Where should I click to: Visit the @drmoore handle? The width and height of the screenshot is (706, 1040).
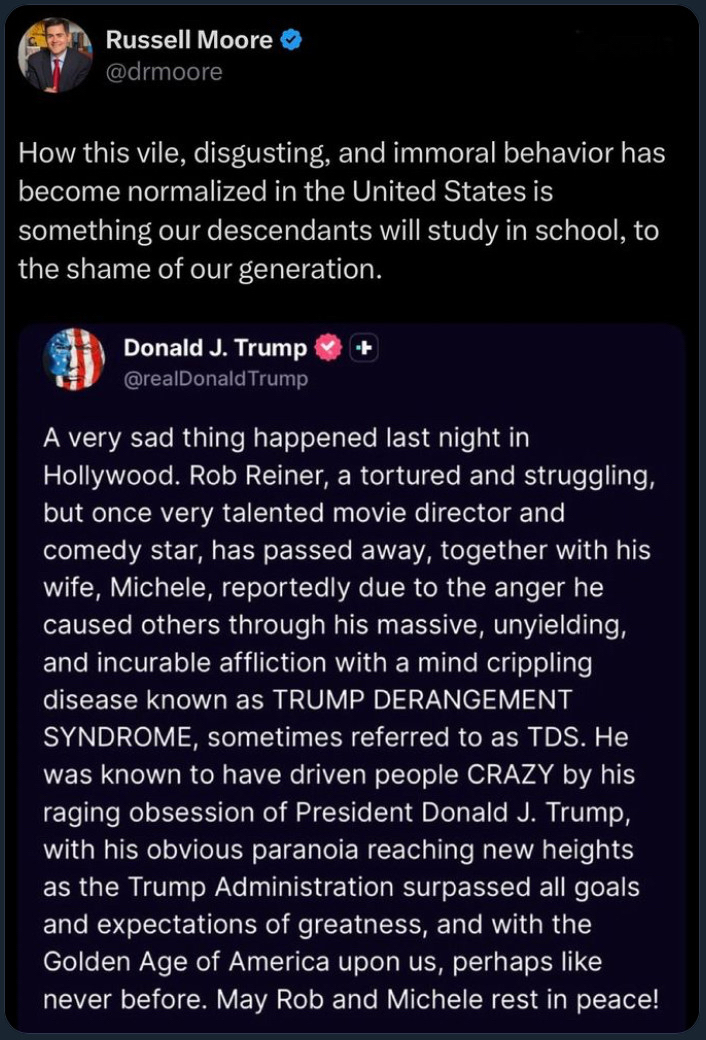click(164, 72)
